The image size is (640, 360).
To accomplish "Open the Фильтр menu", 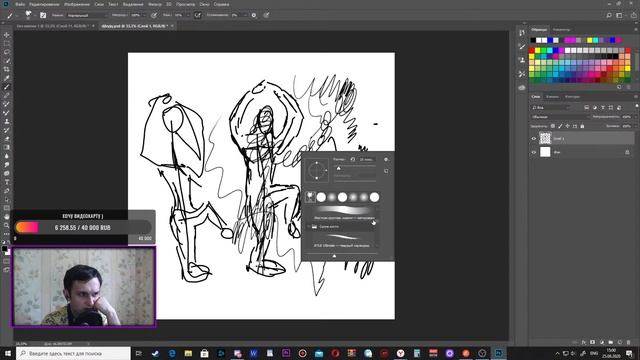I will tap(155, 4).
